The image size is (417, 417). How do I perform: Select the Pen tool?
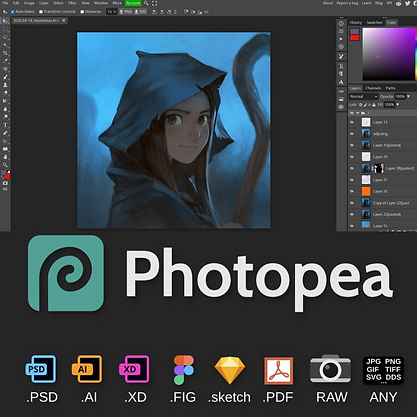coord(5,133)
